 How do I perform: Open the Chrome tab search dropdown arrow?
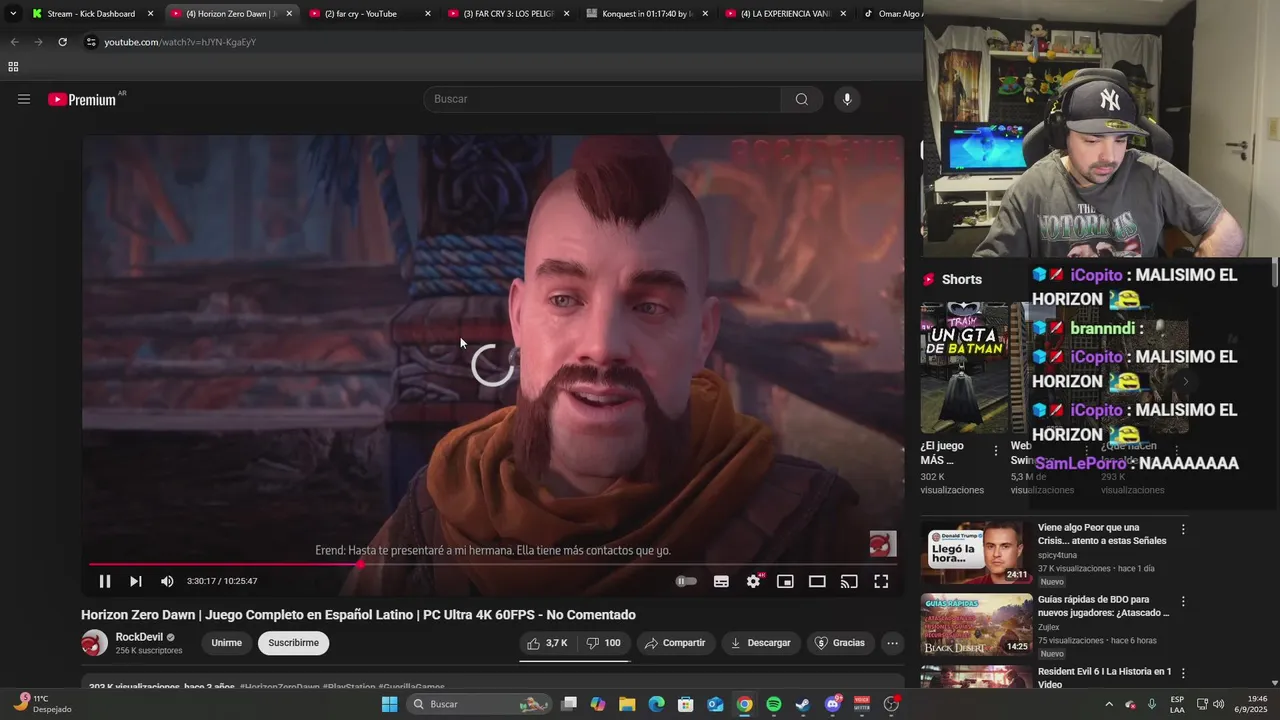click(x=13, y=14)
